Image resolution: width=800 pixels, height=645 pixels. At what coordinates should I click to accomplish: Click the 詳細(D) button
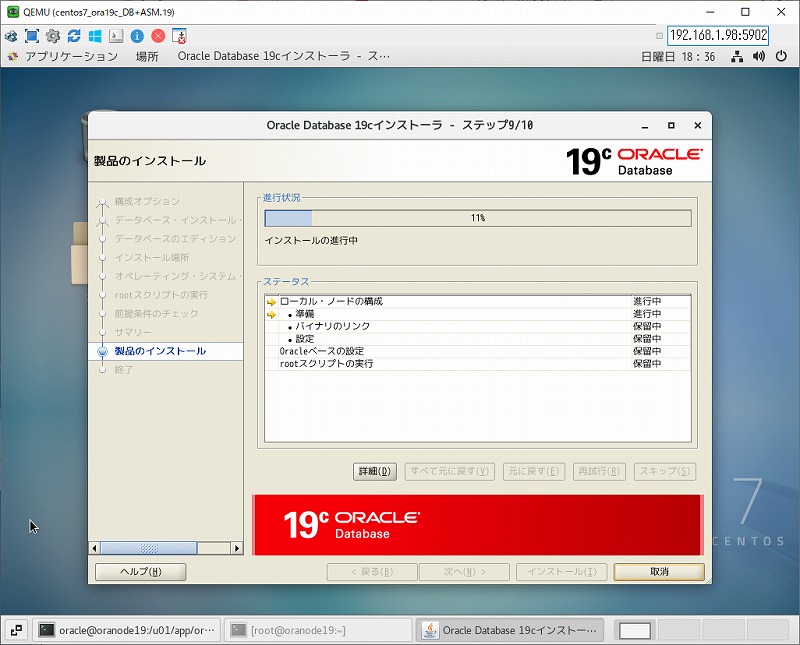pos(374,471)
